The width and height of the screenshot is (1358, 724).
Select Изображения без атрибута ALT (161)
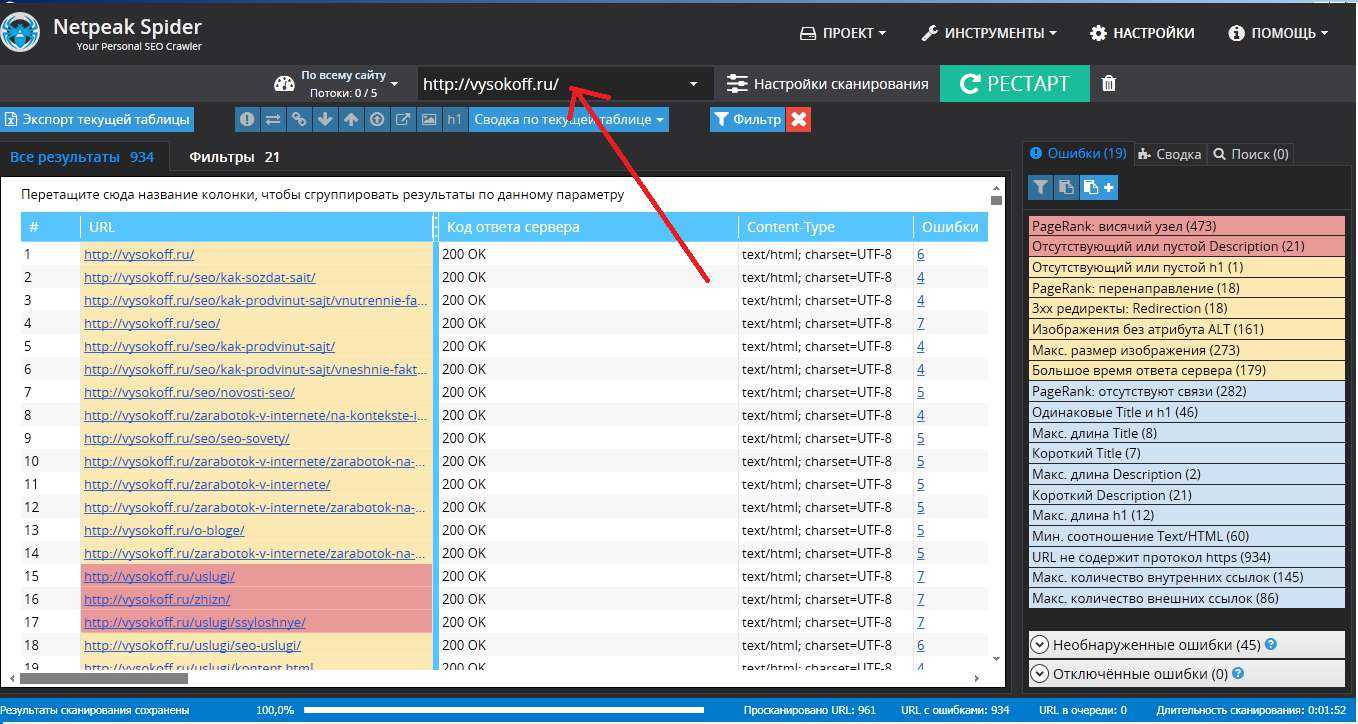click(x=1187, y=329)
